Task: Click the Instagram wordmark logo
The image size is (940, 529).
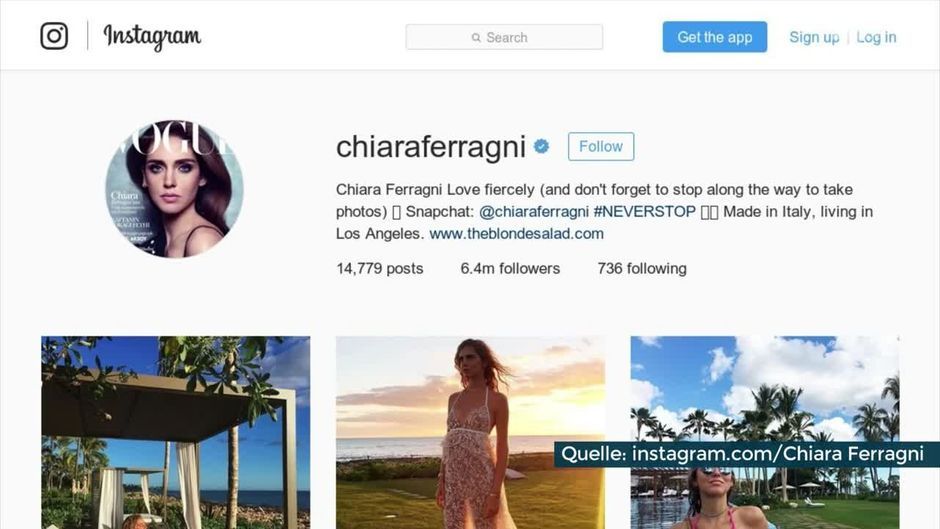Action: (x=152, y=37)
